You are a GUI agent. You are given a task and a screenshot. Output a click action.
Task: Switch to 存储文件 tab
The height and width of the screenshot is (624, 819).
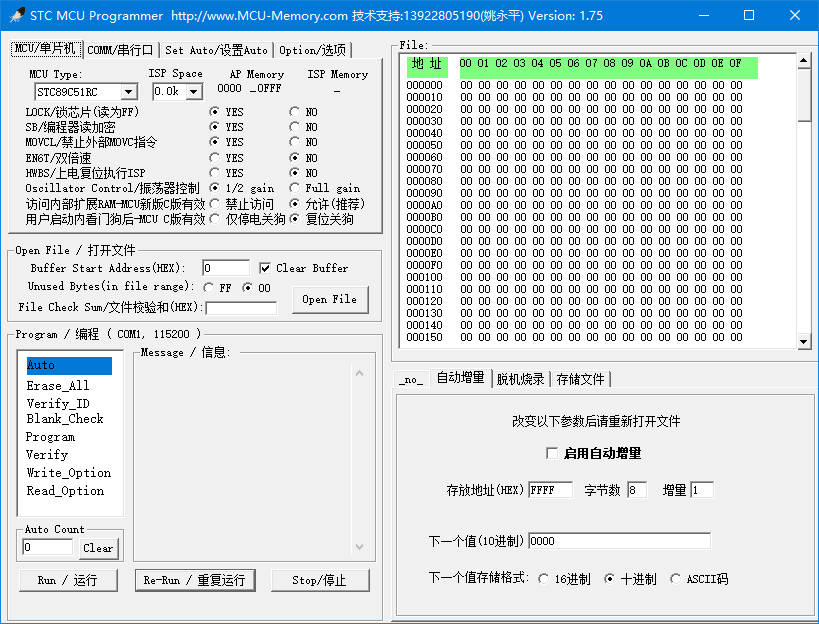[580, 379]
